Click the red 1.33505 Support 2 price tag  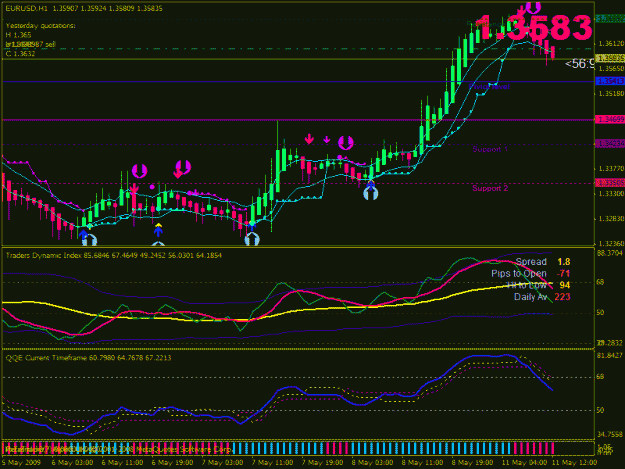click(610, 183)
